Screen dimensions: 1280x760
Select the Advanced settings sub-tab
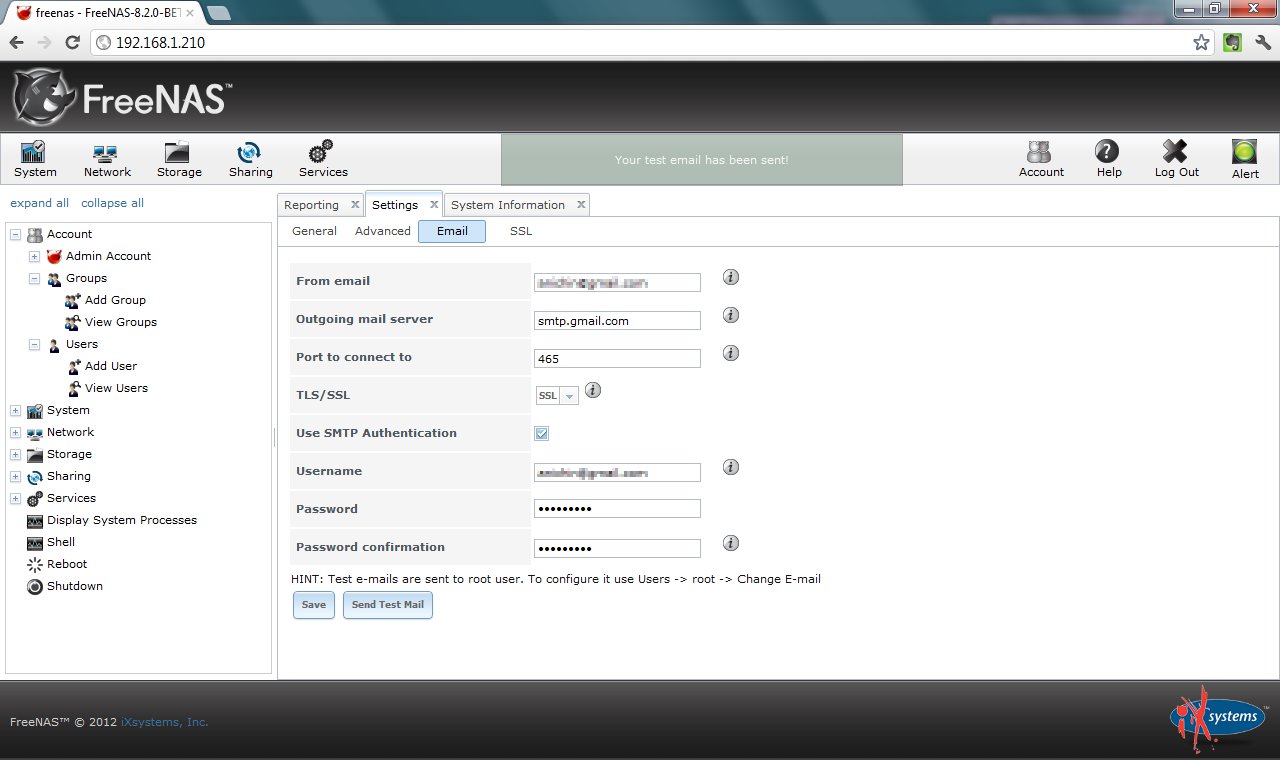pos(383,231)
